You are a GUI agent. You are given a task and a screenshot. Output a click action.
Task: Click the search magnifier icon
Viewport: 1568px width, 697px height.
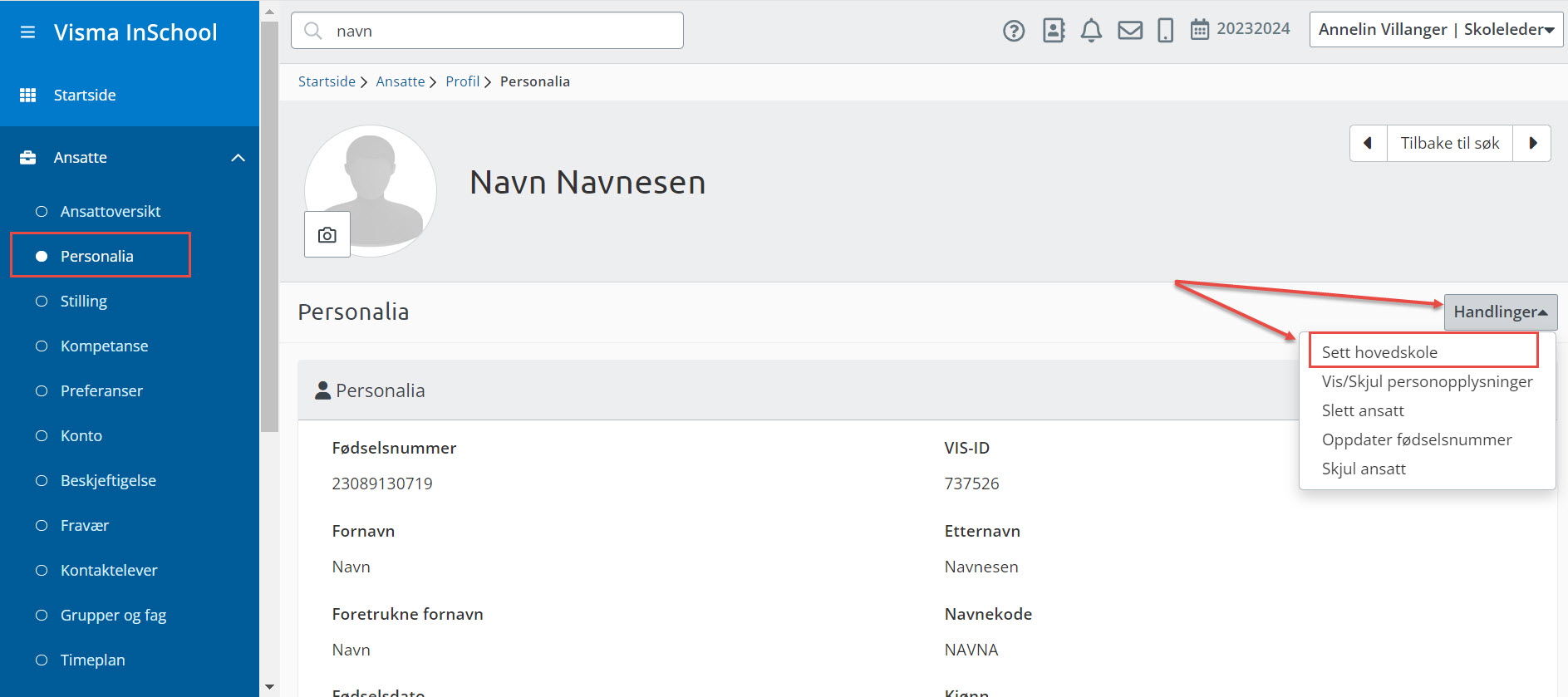(x=313, y=31)
